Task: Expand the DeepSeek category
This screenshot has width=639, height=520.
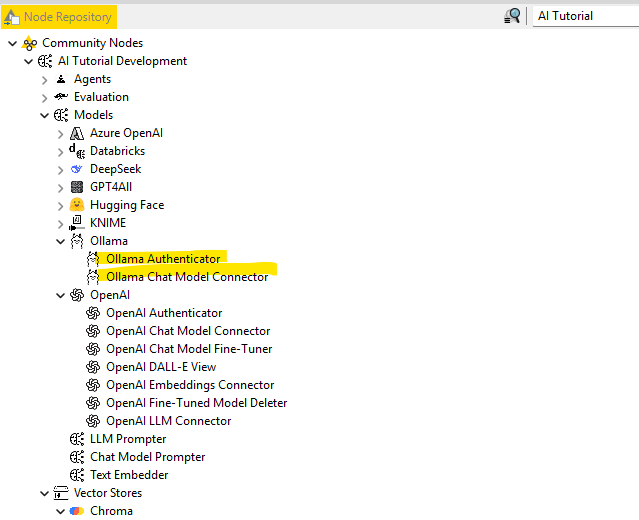Action: pos(61,170)
